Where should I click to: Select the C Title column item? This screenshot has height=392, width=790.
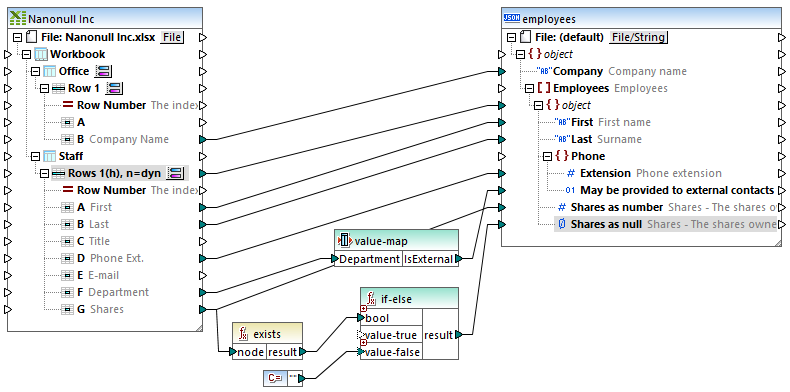[x=86, y=241]
